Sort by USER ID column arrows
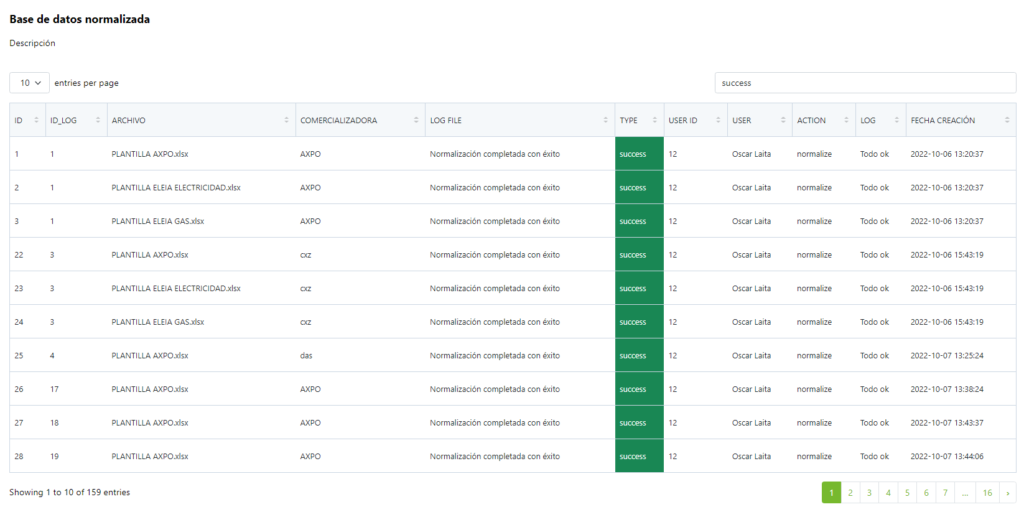The image size is (1024, 512). [718, 121]
